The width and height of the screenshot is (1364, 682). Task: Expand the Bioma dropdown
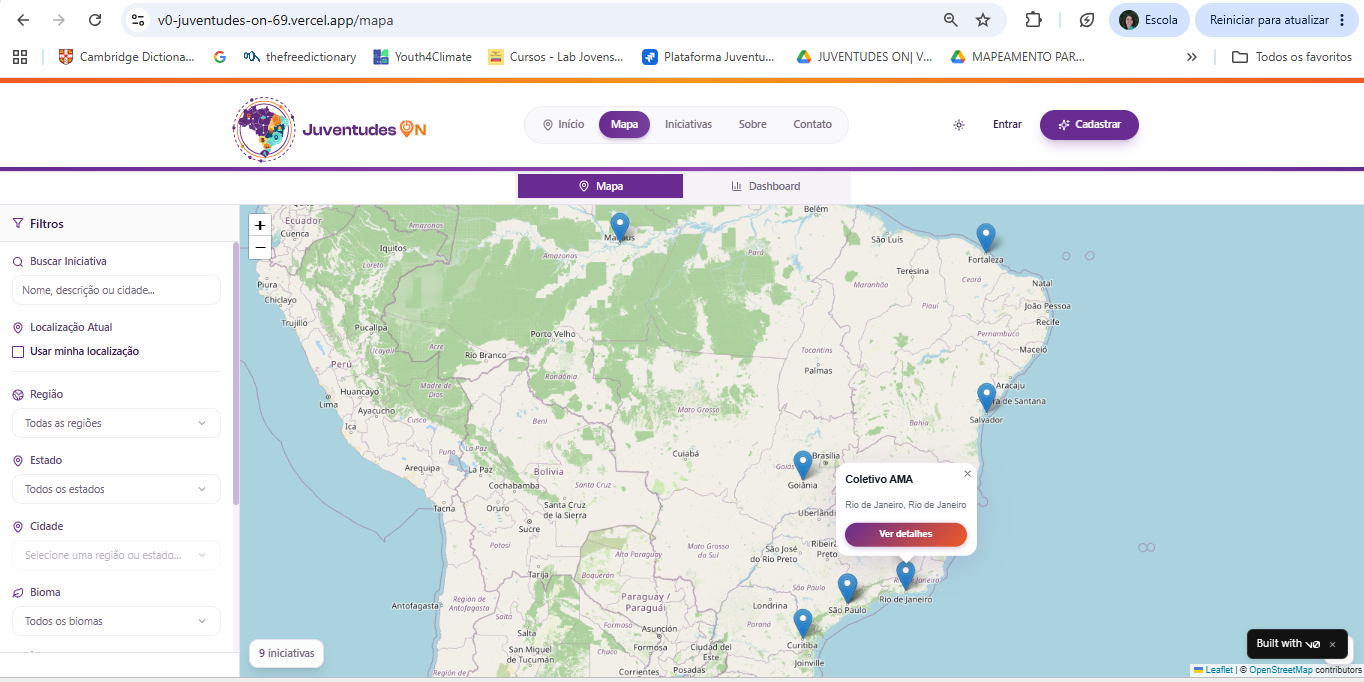(x=116, y=621)
